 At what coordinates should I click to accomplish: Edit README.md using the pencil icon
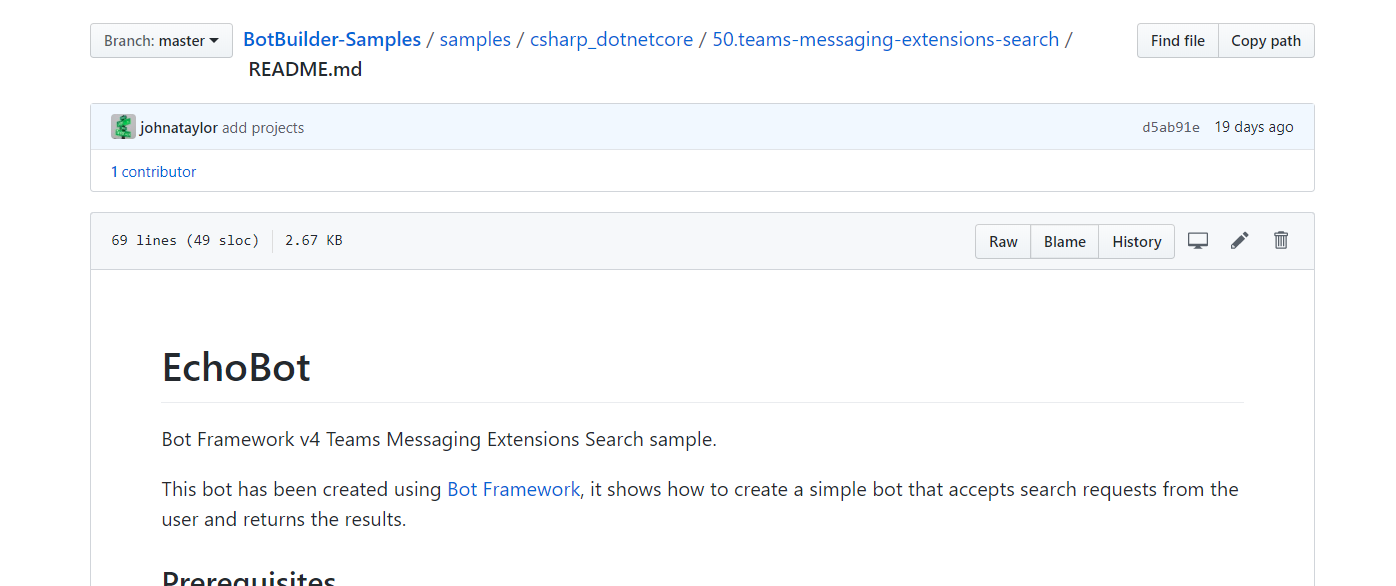(x=1239, y=240)
